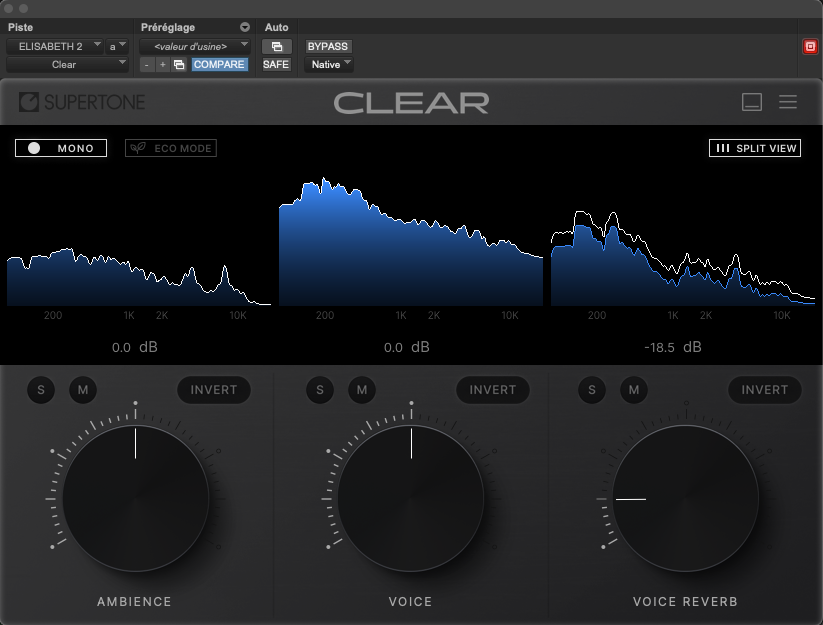Click the Ambience knob
This screenshot has height=625, width=823.
[136, 499]
